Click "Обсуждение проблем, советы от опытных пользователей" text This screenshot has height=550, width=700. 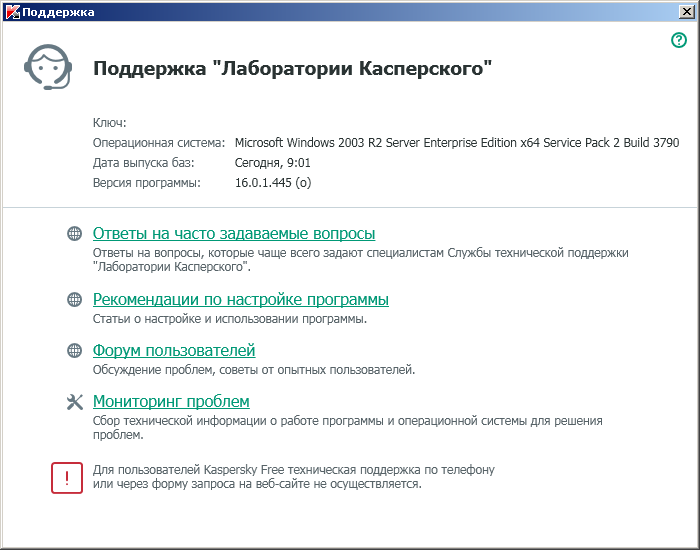[x=254, y=370]
